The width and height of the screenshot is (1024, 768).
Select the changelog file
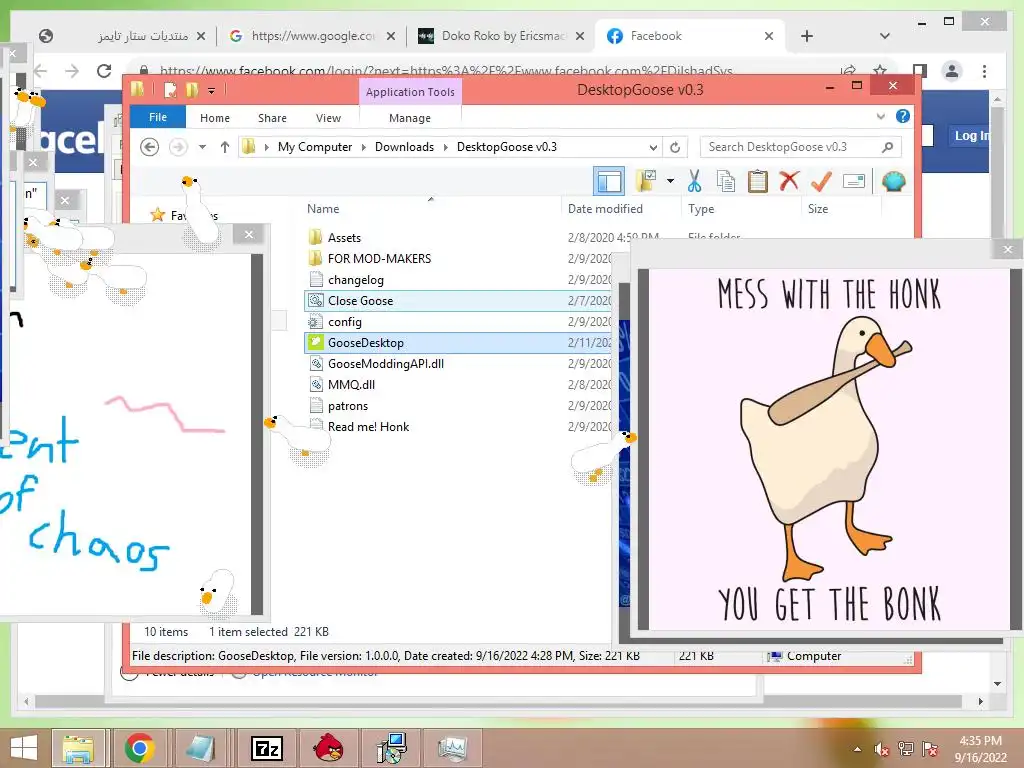(356, 280)
